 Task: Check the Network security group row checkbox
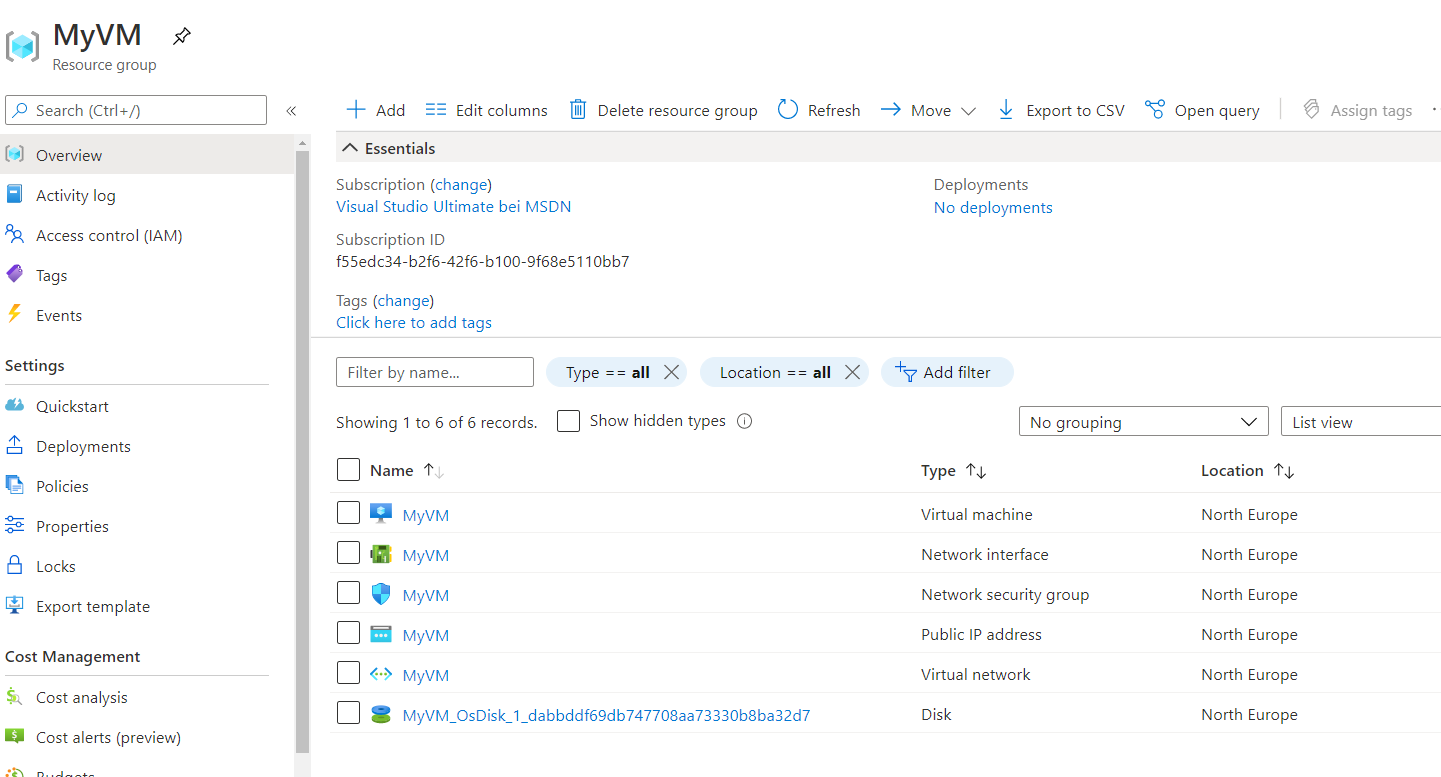(348, 592)
